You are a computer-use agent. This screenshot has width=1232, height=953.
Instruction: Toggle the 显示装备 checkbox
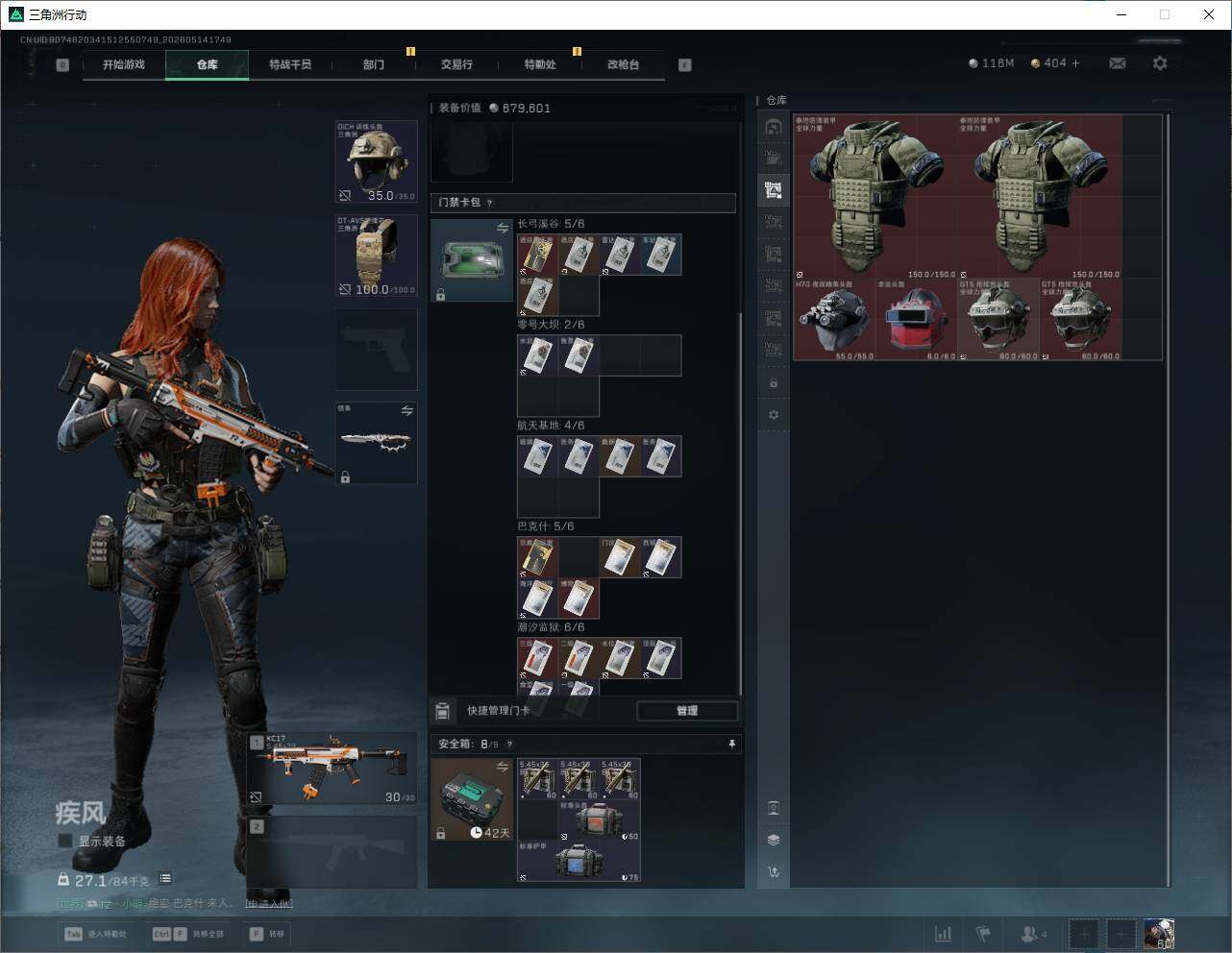pyautogui.click(x=65, y=841)
